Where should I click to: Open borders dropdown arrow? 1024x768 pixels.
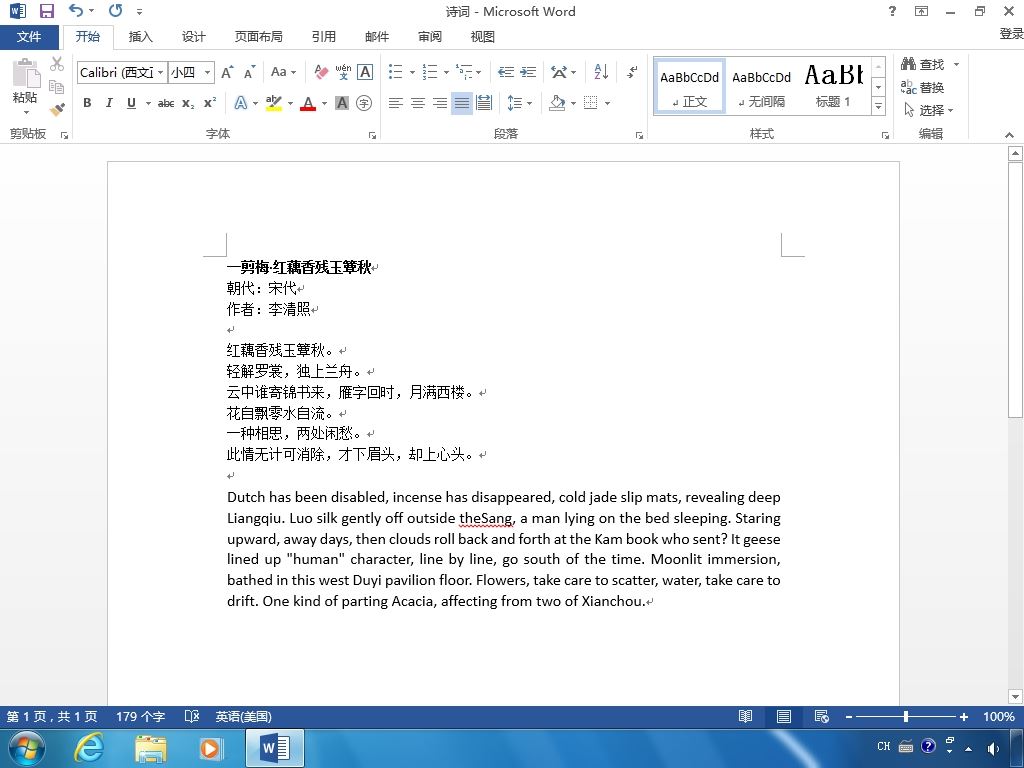[x=607, y=103]
